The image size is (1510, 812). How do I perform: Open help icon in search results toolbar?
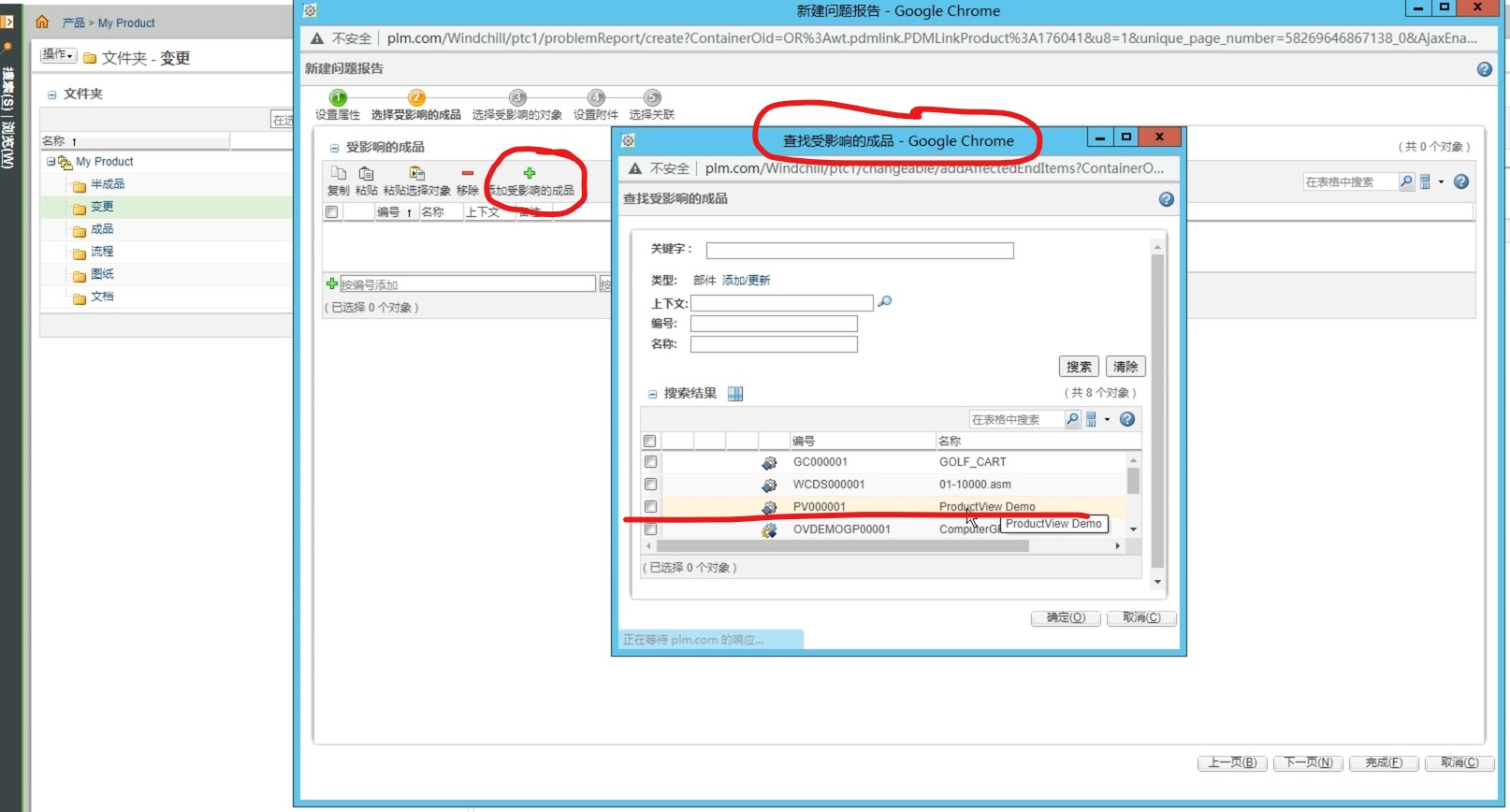pos(1127,419)
